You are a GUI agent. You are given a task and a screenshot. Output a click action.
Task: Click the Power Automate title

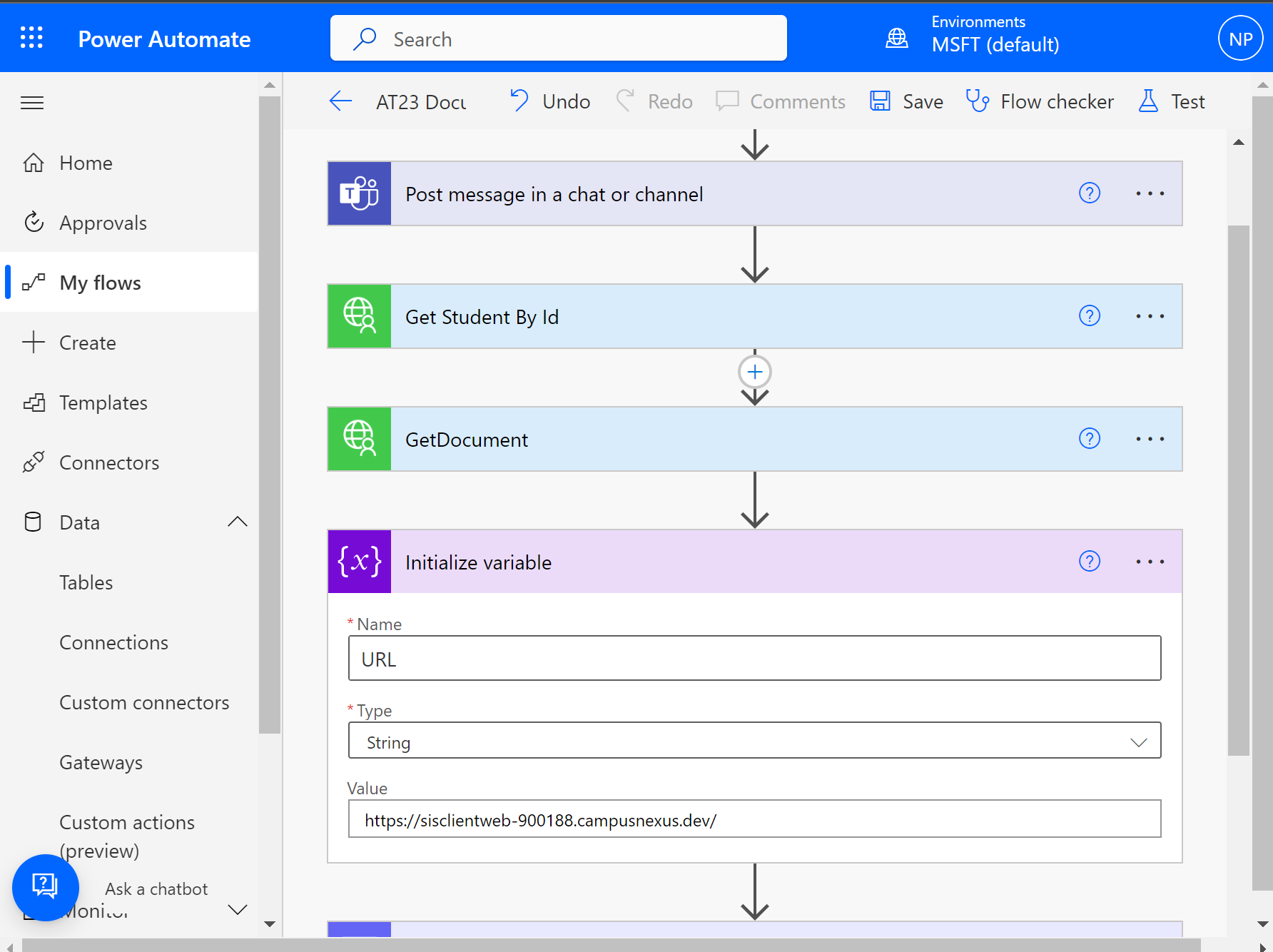coord(164,39)
